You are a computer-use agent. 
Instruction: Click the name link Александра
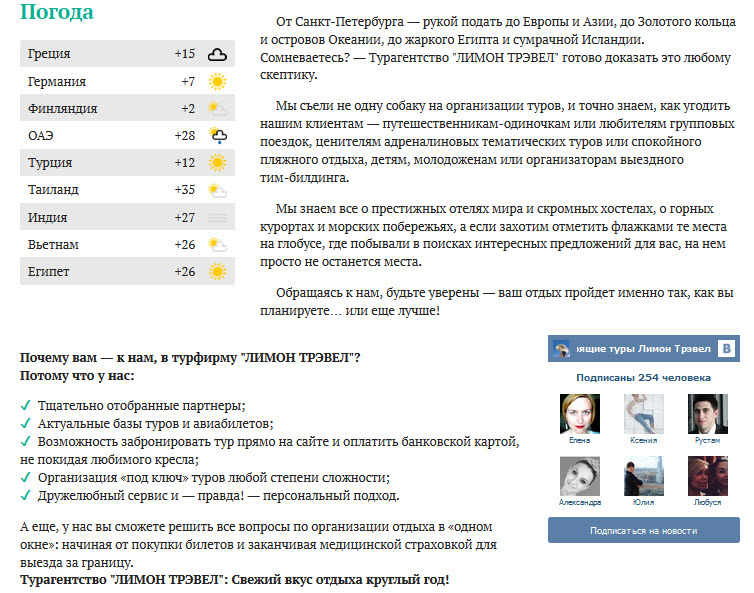coord(579,502)
